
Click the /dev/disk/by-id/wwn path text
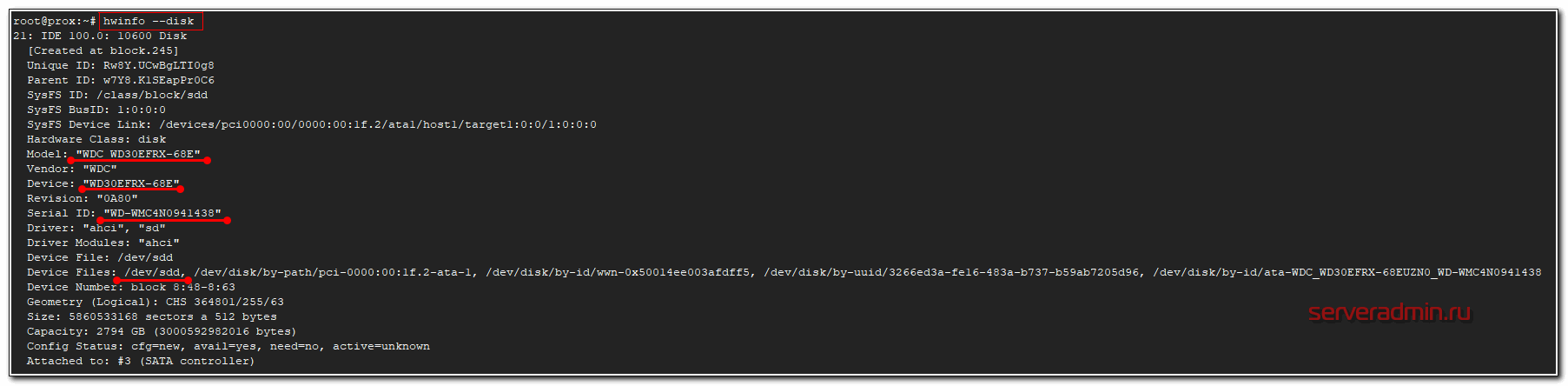coord(618,272)
